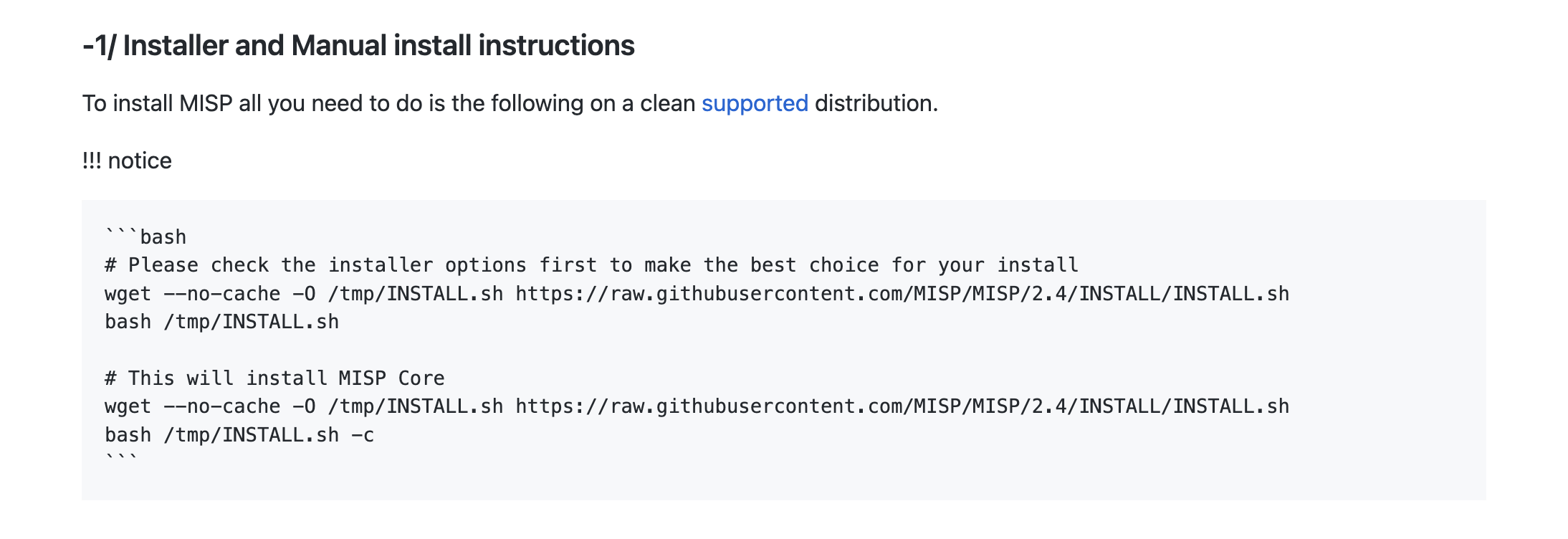Click the "bash /tmp/INSTALL.sh -c" command line
1568x539 pixels.
(239, 435)
